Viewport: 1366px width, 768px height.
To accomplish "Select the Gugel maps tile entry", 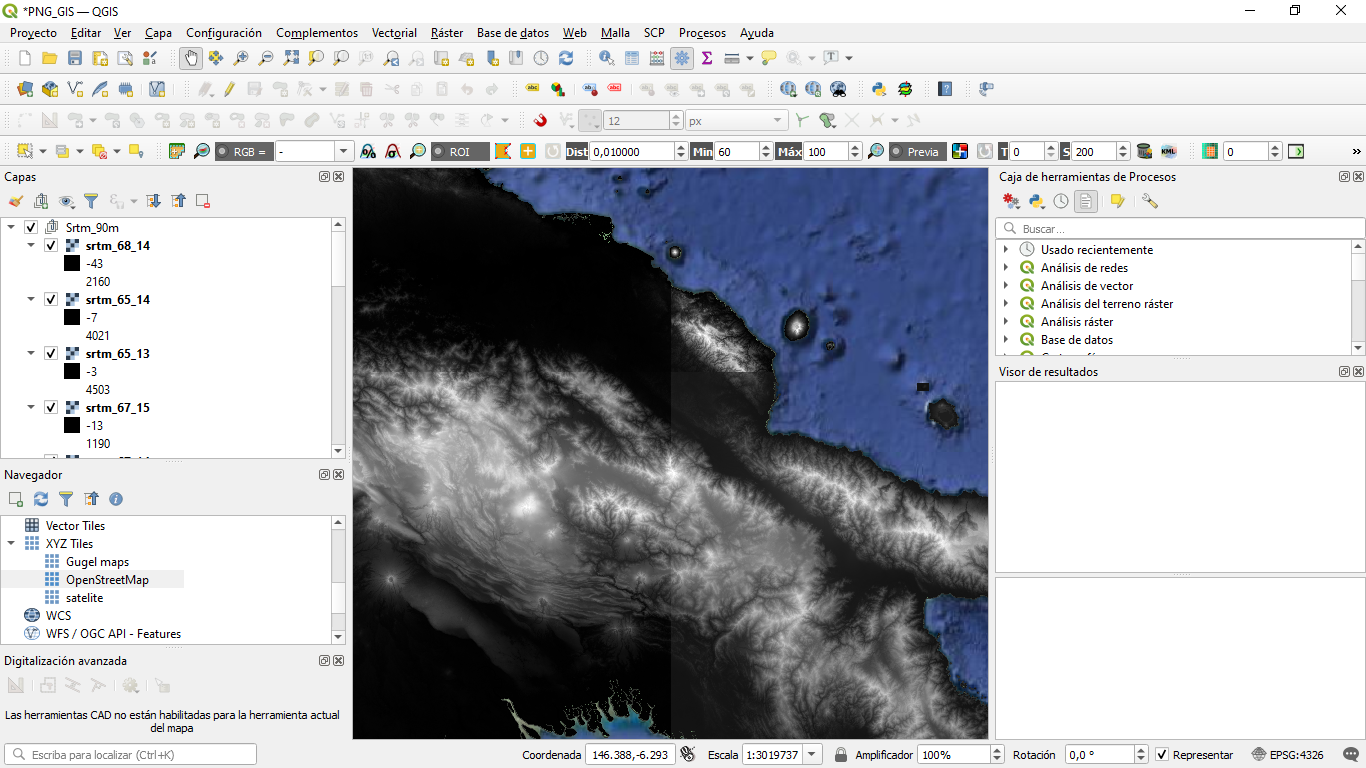I will [x=97, y=561].
